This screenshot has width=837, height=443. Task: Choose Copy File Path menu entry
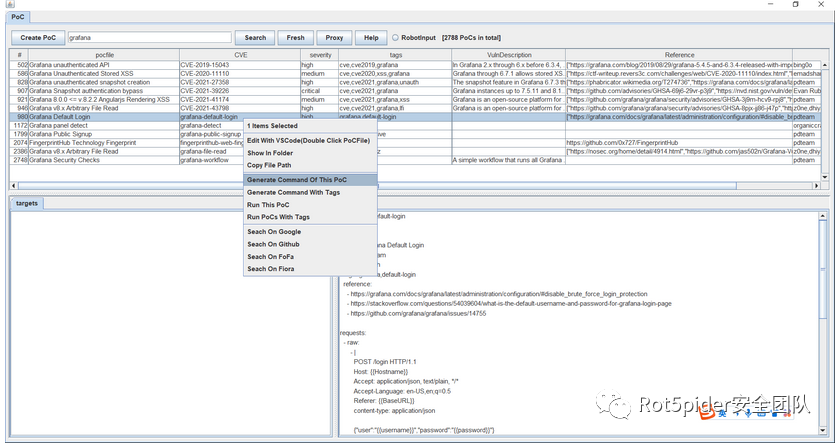point(309,165)
